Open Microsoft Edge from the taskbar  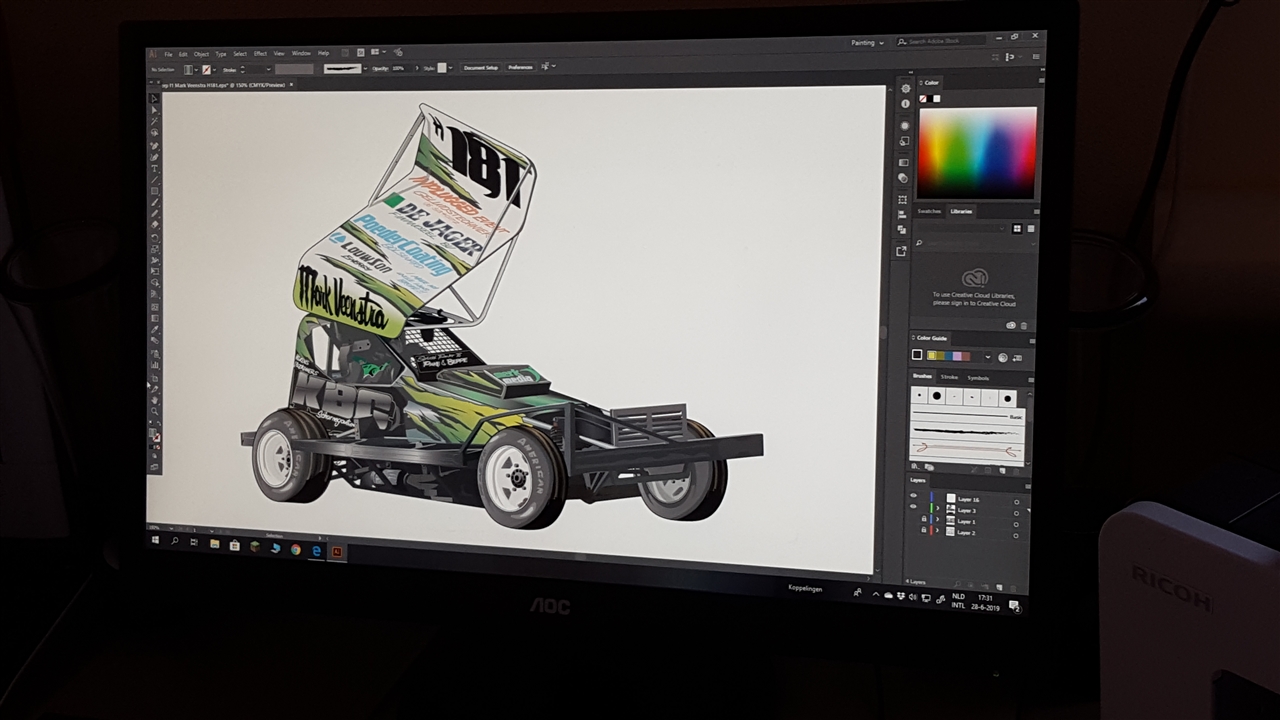(316, 550)
